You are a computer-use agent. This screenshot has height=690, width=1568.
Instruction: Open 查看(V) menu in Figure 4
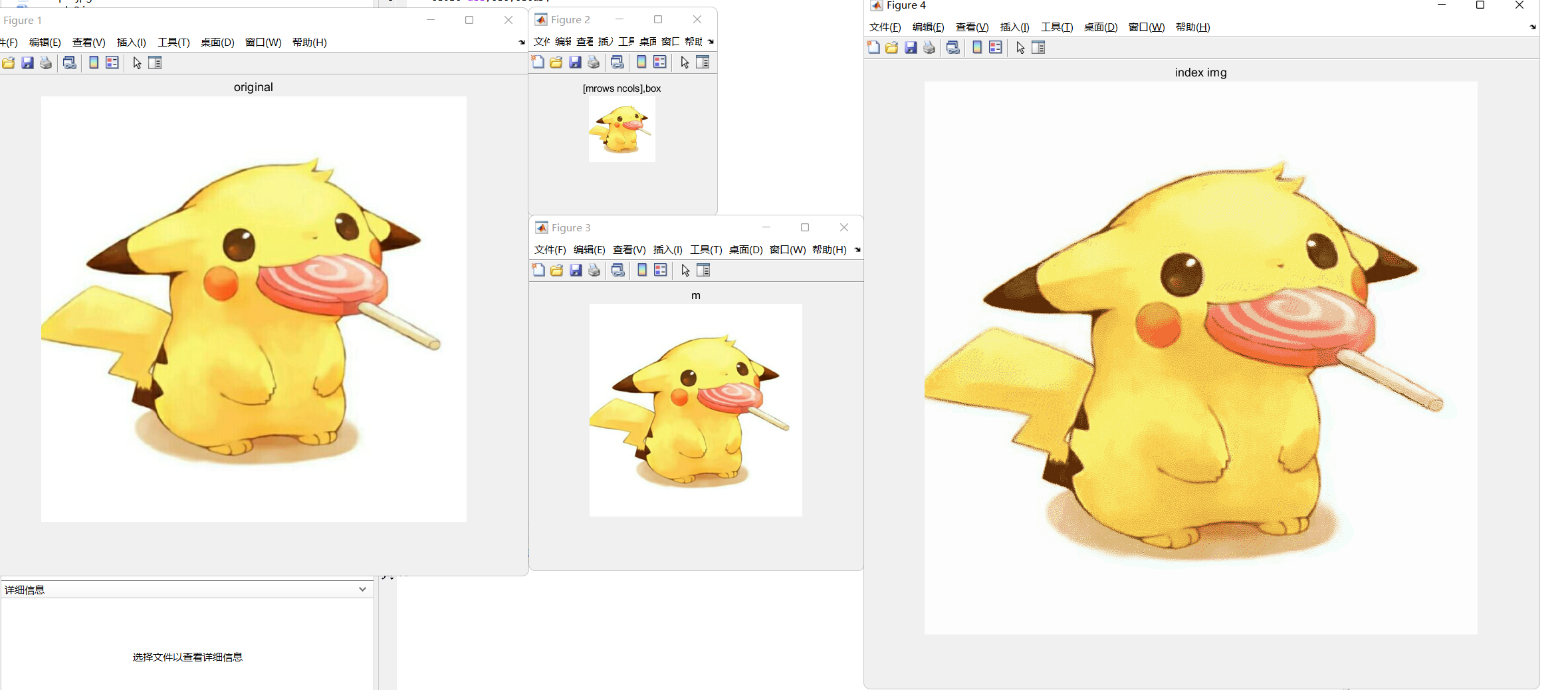tap(972, 27)
